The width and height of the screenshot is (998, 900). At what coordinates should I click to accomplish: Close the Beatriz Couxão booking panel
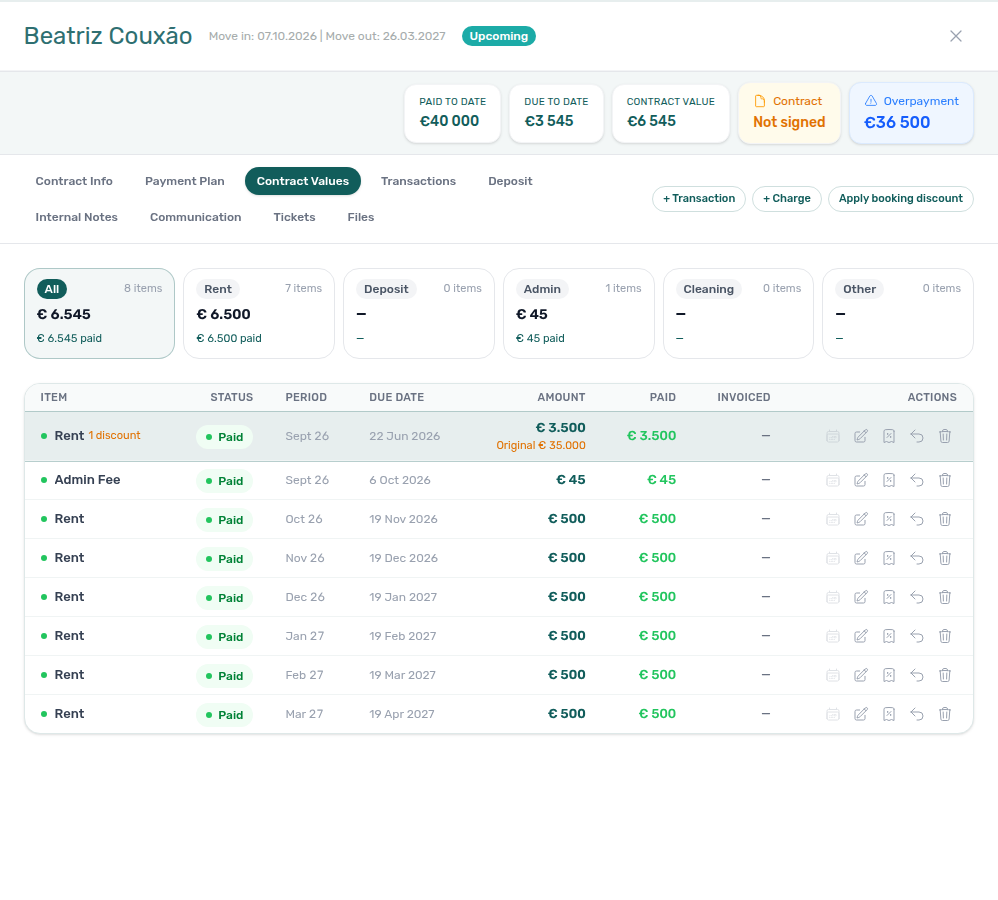[955, 36]
